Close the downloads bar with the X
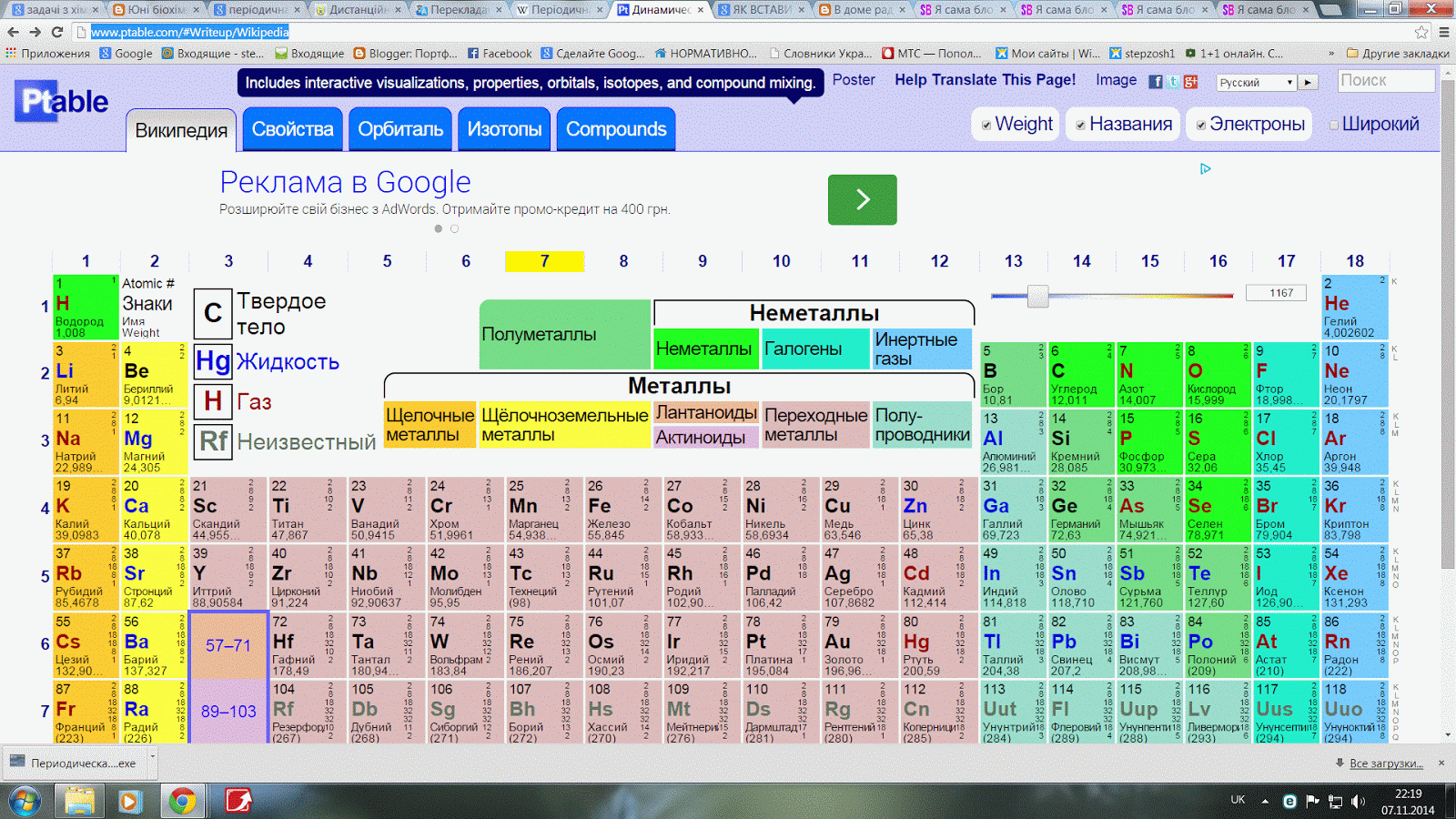The height and width of the screenshot is (819, 1456). (x=1441, y=763)
